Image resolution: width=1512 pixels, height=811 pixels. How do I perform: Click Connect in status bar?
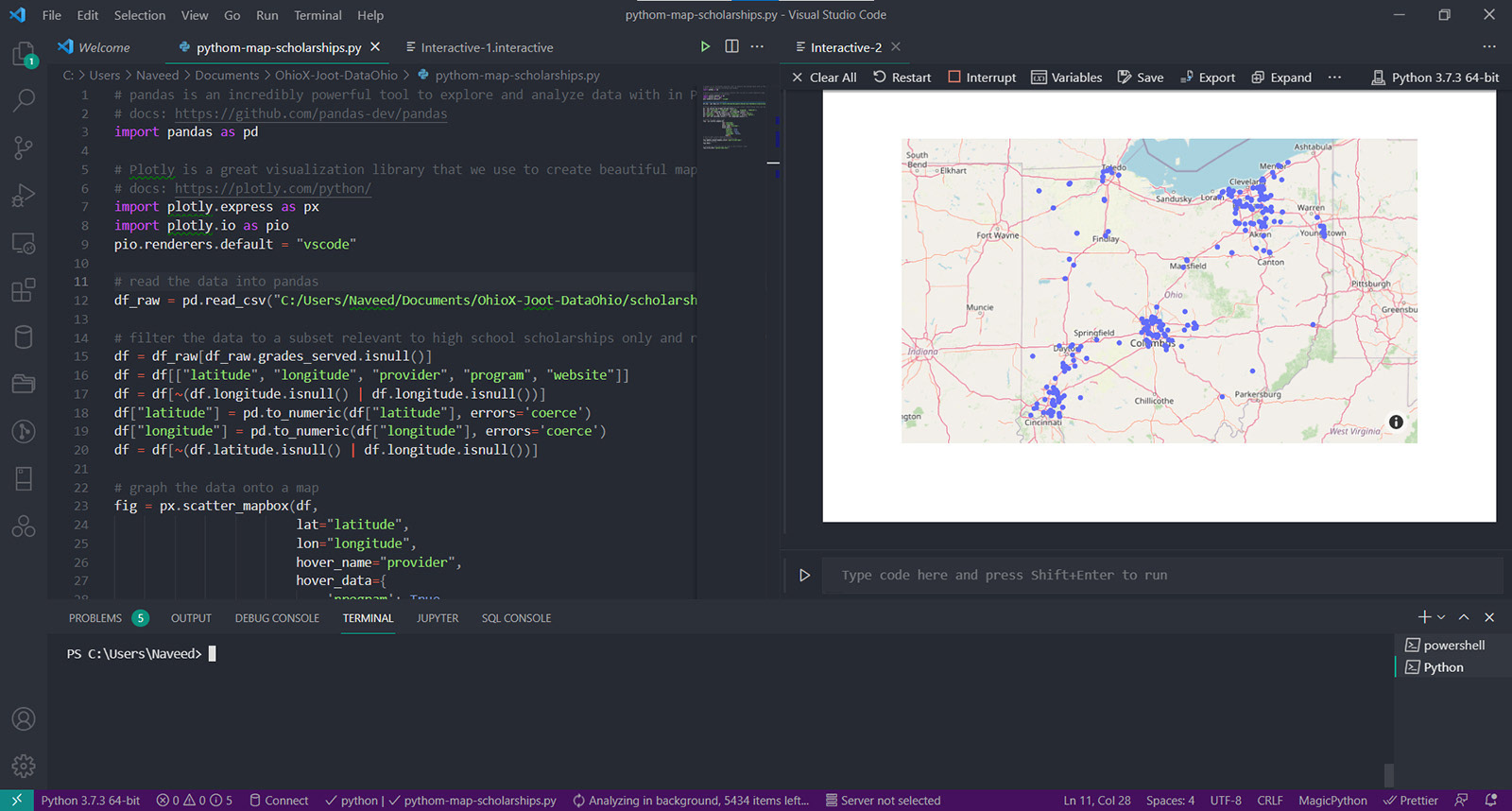click(279, 801)
